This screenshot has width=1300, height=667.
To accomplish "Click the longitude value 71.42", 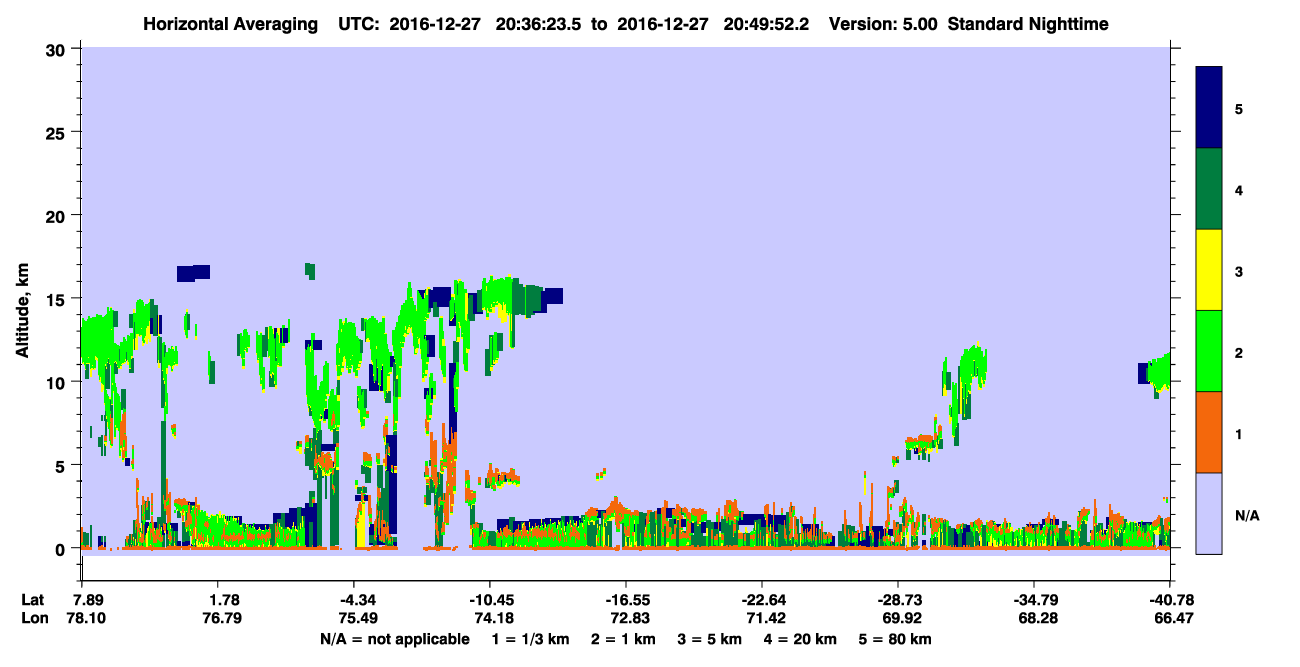I will tap(767, 619).
